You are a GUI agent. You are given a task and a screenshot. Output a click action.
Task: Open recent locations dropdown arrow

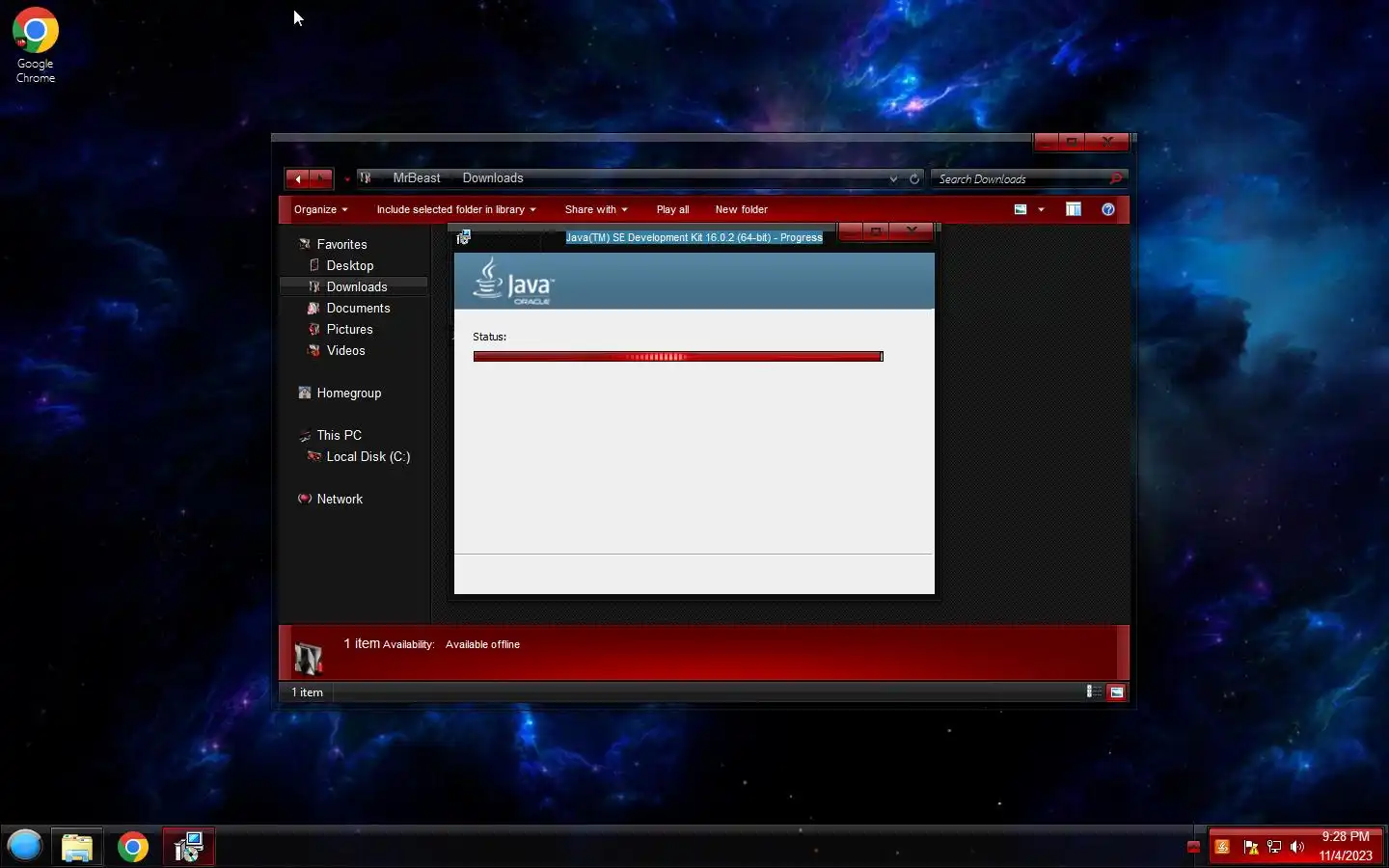point(346,178)
